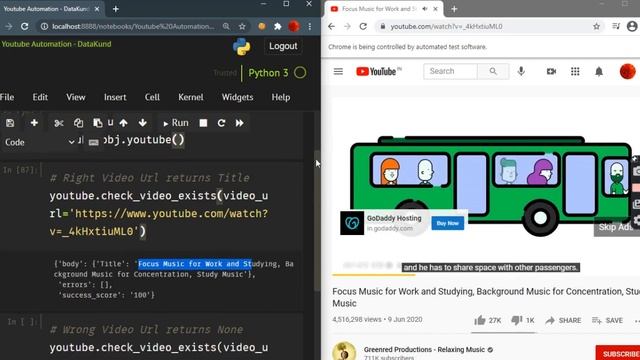This screenshot has height=360, width=640.
Task: Bookmark the YouTube page with the star
Action: [x=596, y=27]
